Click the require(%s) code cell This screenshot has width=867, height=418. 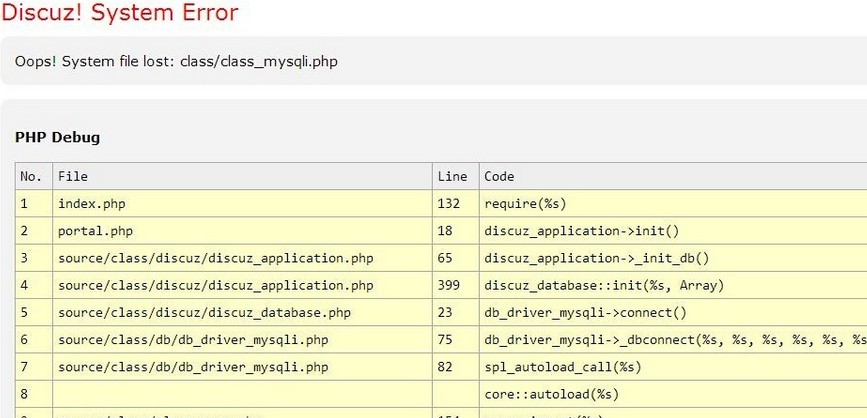(x=525, y=204)
